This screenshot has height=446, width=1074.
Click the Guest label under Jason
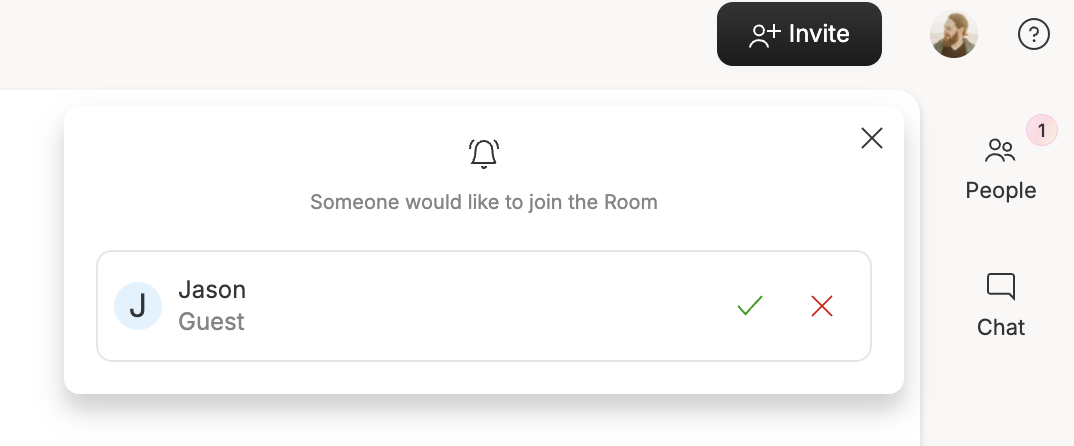[x=211, y=322]
